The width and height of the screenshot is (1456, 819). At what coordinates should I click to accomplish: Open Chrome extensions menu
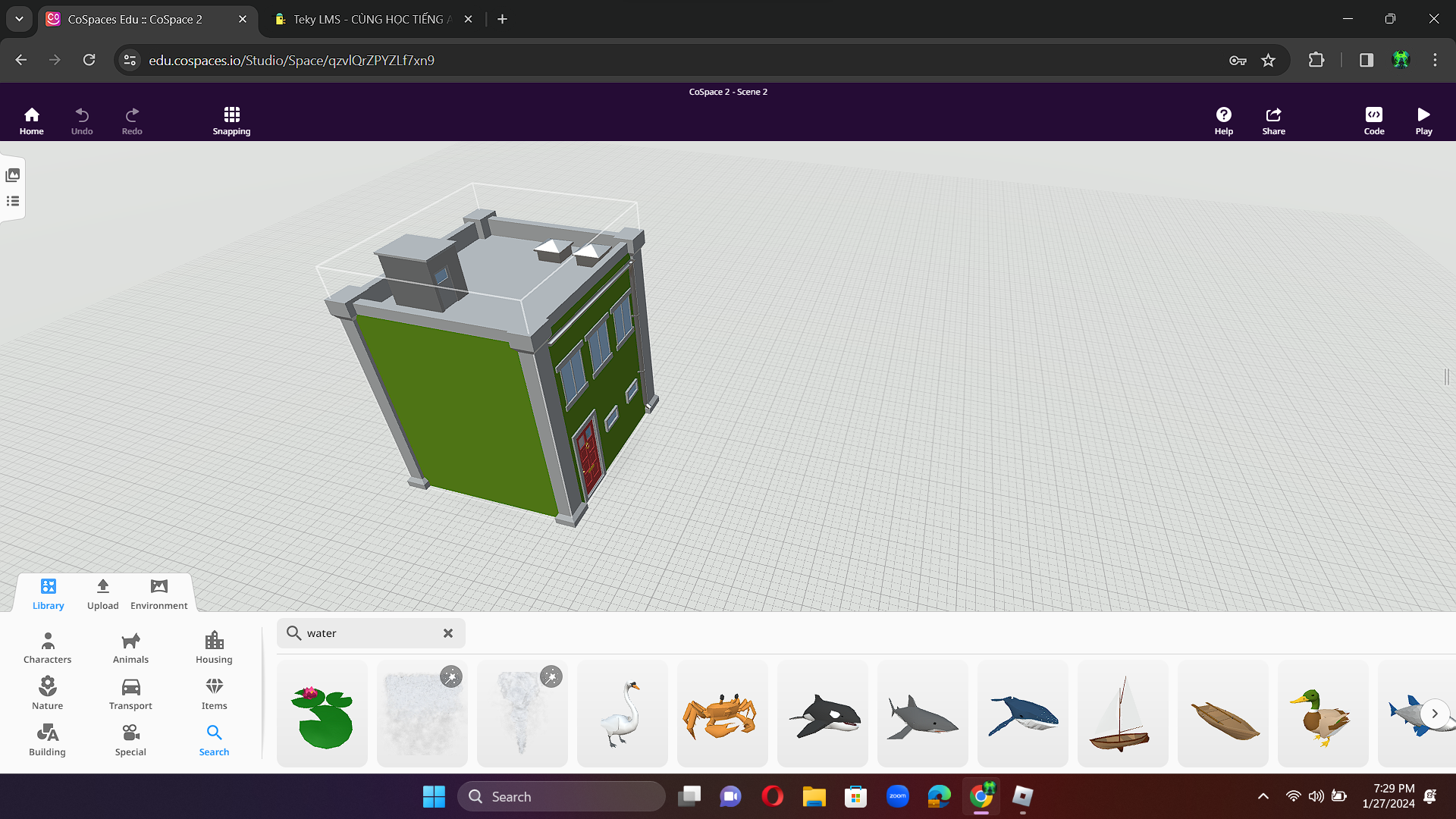(1316, 60)
